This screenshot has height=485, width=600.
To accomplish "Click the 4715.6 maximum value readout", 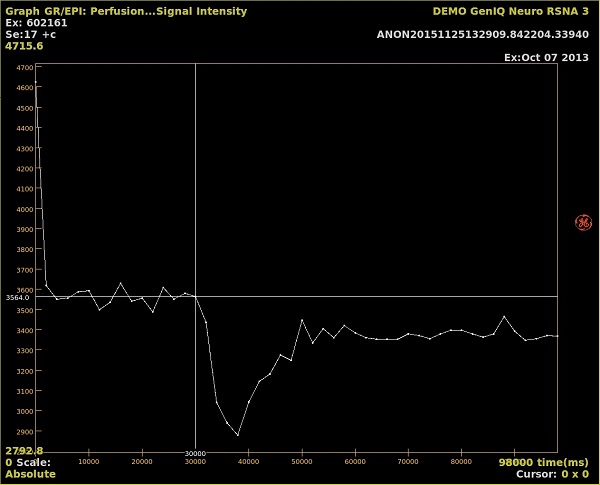I will (x=25, y=46).
